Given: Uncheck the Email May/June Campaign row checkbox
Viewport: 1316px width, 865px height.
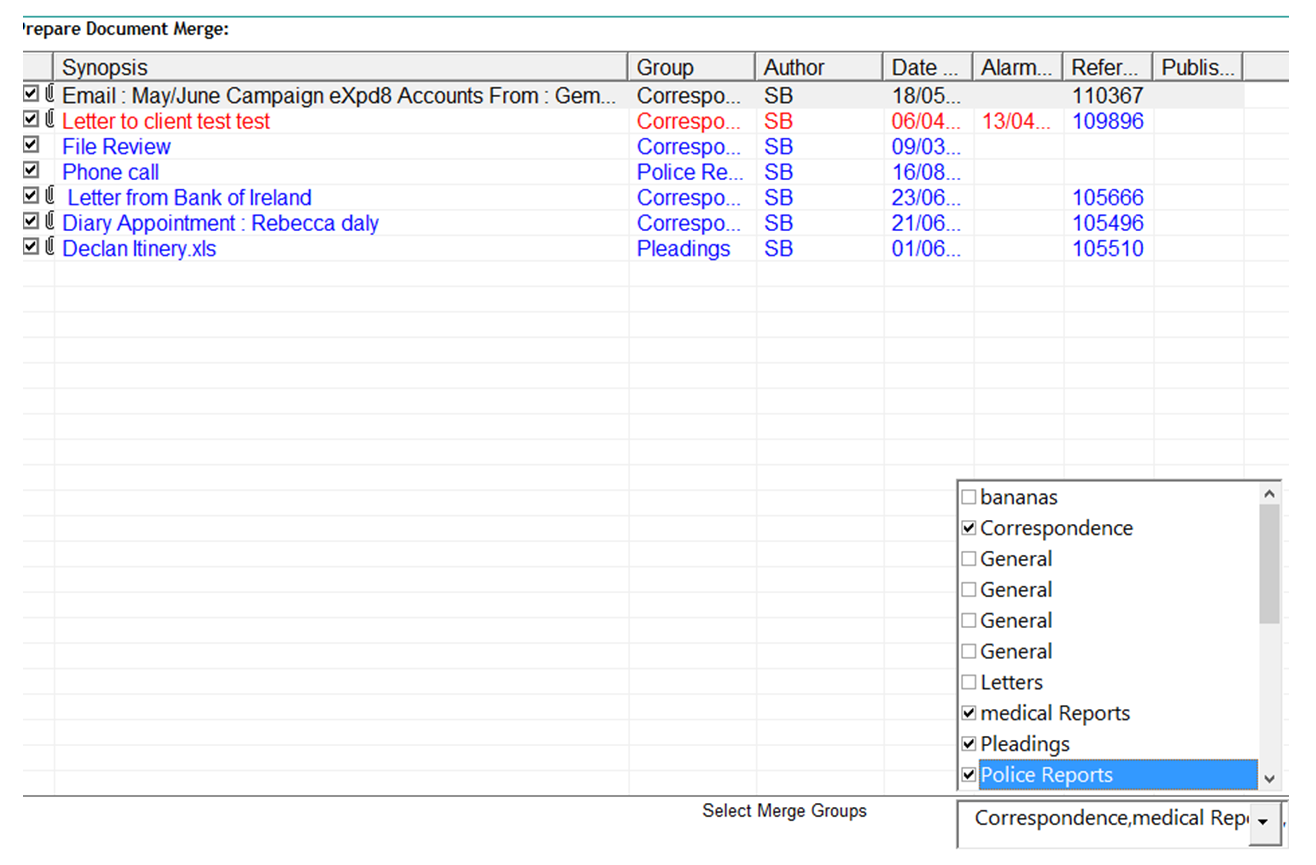Looking at the screenshot, I should point(31,94).
